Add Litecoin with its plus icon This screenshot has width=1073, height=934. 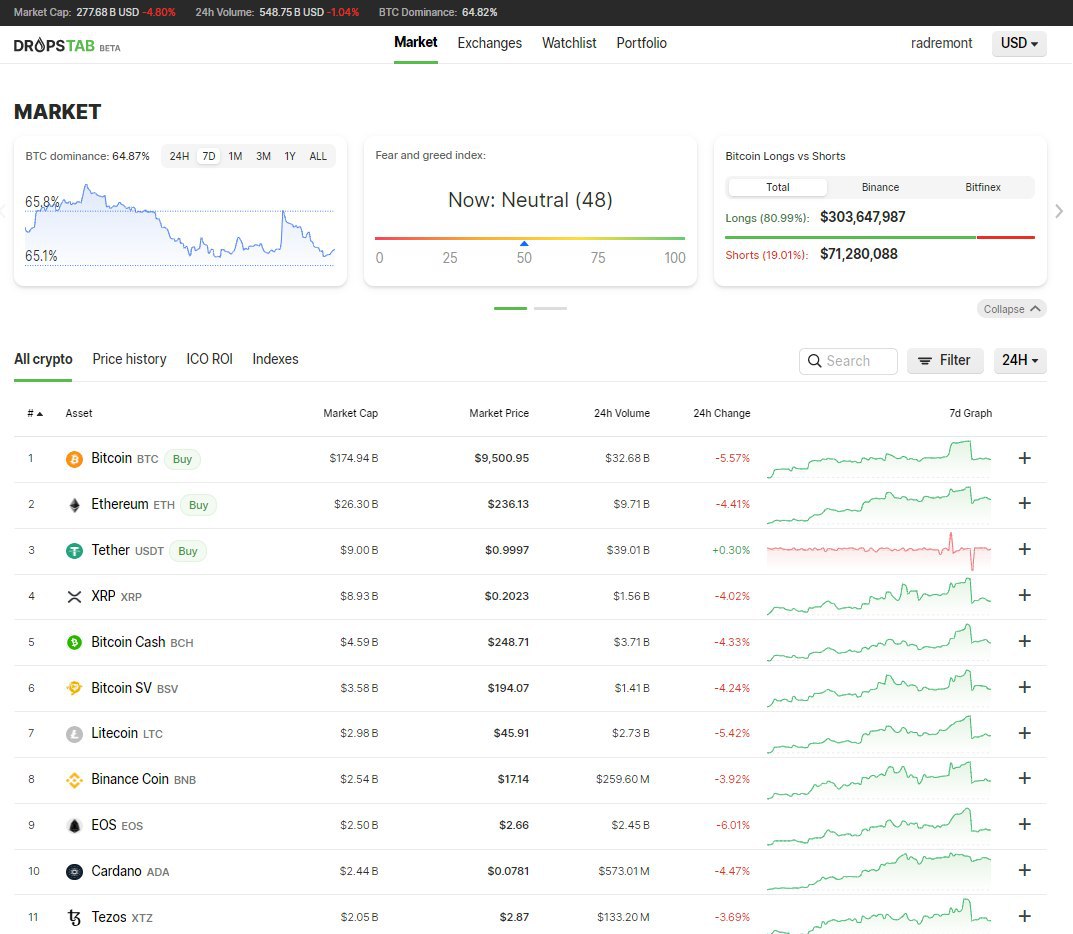pos(1024,733)
